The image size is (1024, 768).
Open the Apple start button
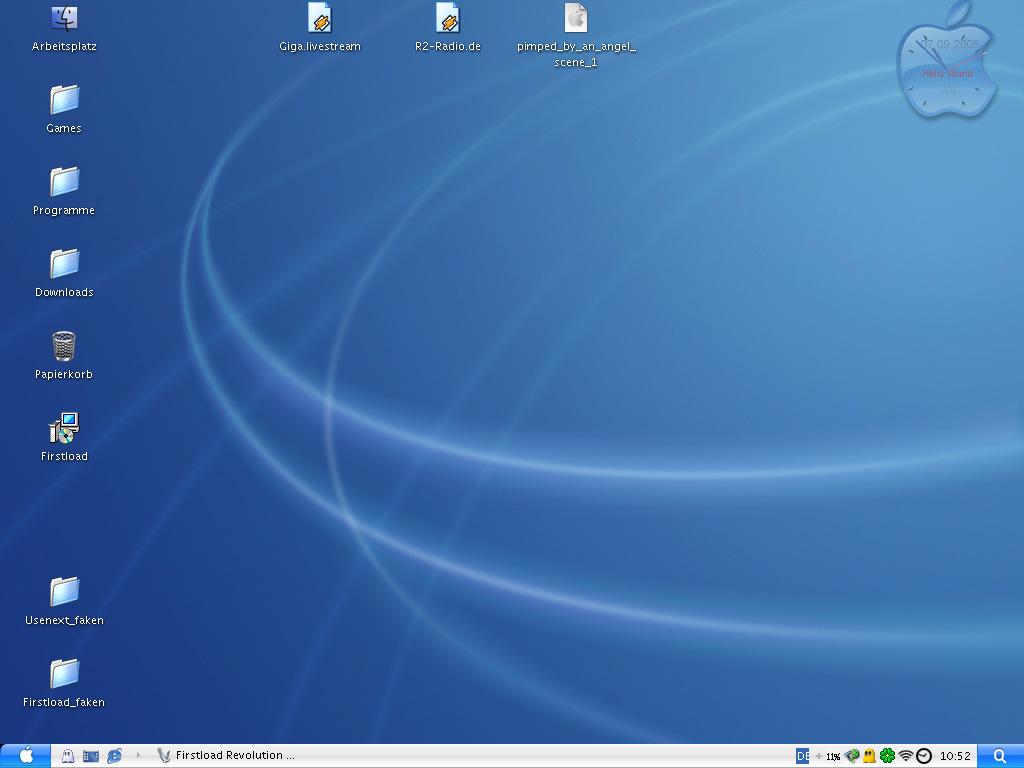tap(25, 756)
